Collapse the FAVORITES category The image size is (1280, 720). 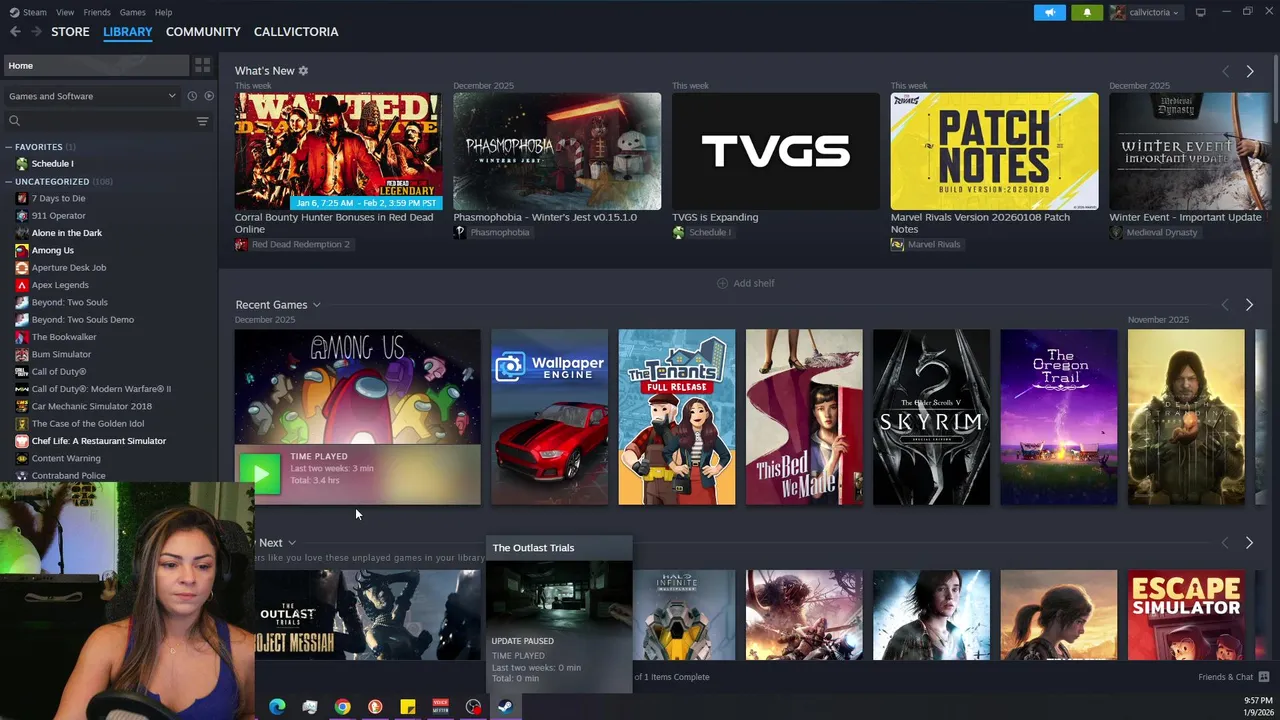click(8, 147)
